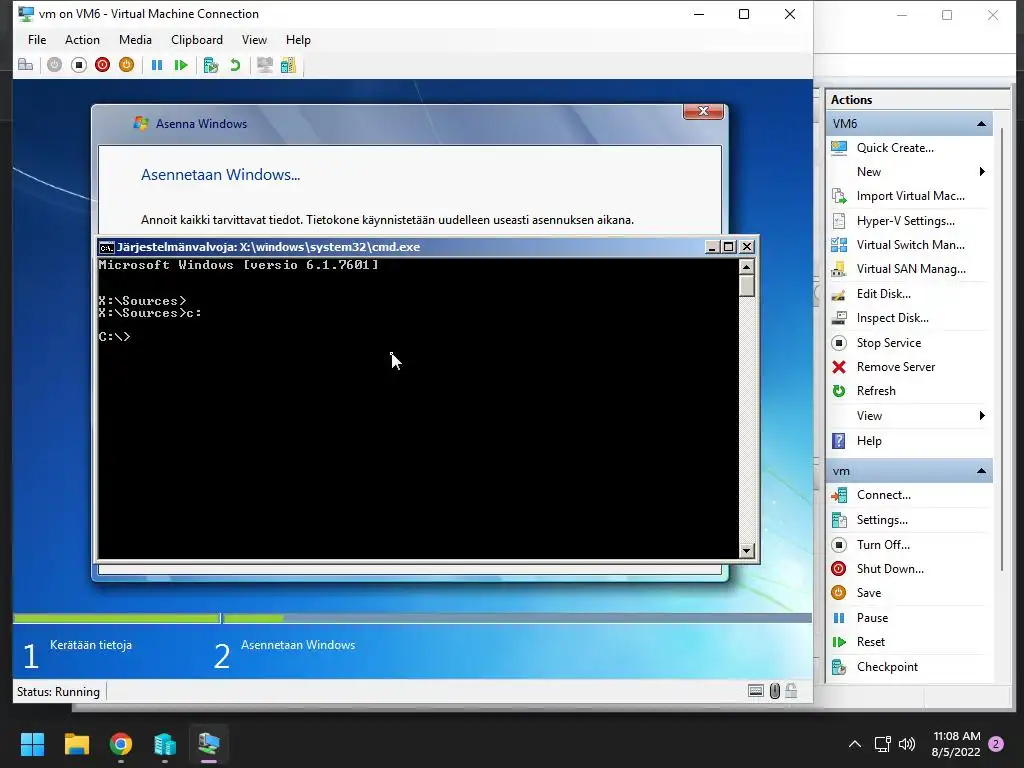Click the mouse status bar icon

(775, 691)
